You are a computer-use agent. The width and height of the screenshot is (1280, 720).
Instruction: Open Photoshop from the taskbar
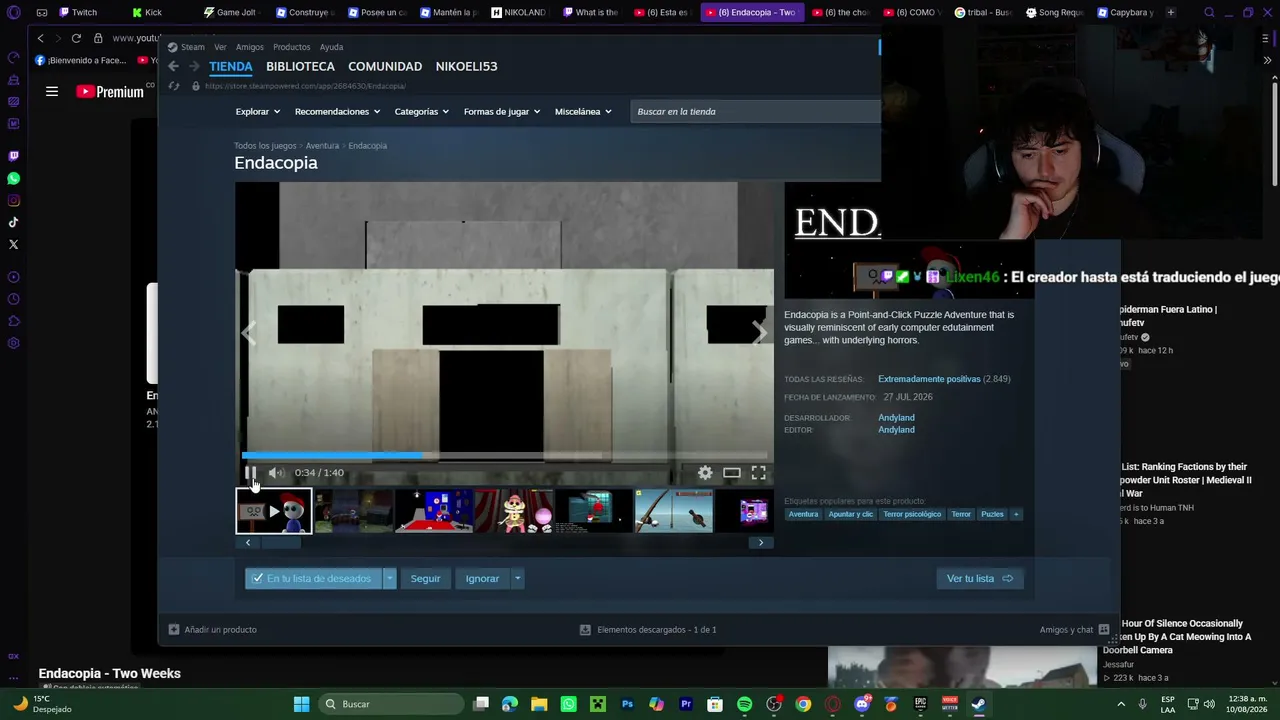(x=627, y=704)
